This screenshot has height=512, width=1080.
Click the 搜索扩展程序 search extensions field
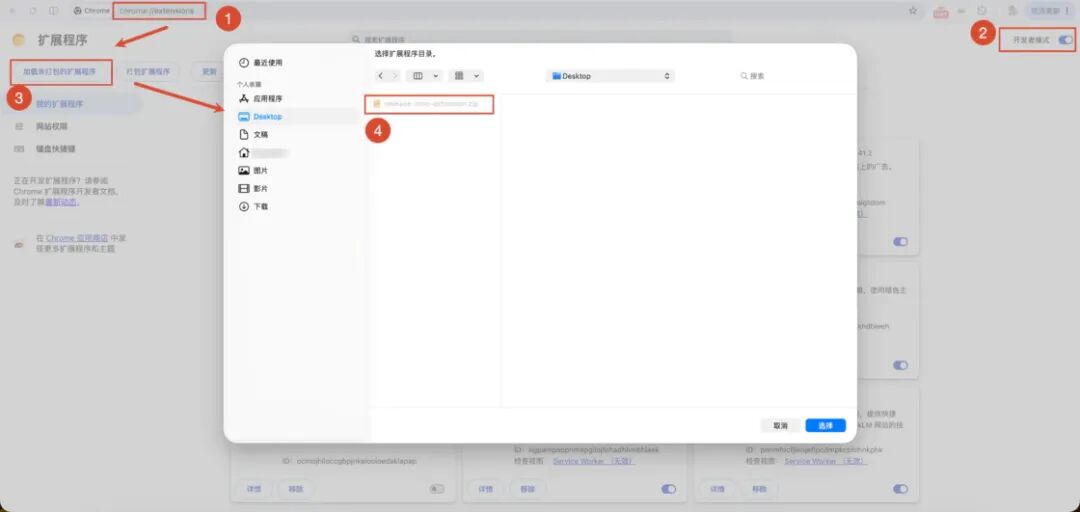tap(539, 40)
